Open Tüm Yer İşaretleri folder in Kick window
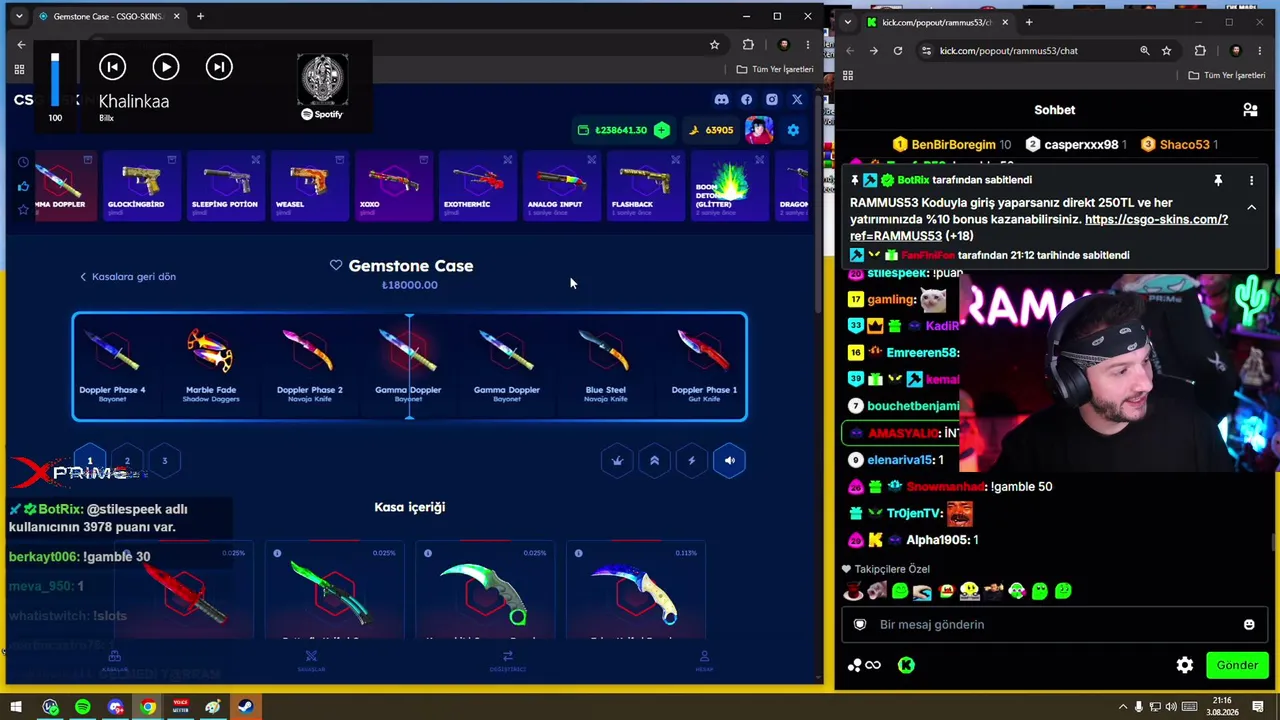This screenshot has width=1280, height=720. point(1229,75)
